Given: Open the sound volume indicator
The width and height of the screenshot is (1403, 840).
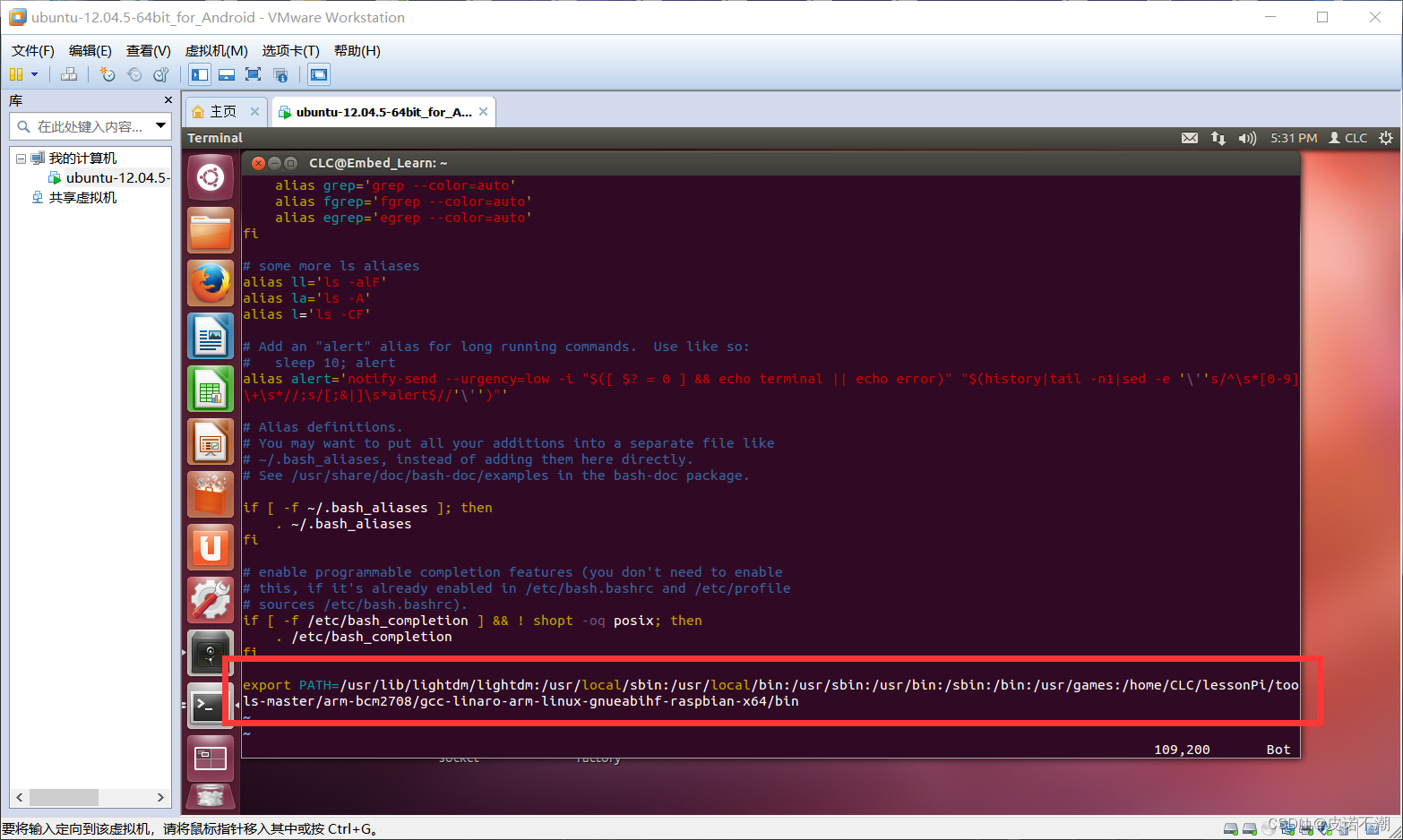Looking at the screenshot, I should [x=1247, y=138].
